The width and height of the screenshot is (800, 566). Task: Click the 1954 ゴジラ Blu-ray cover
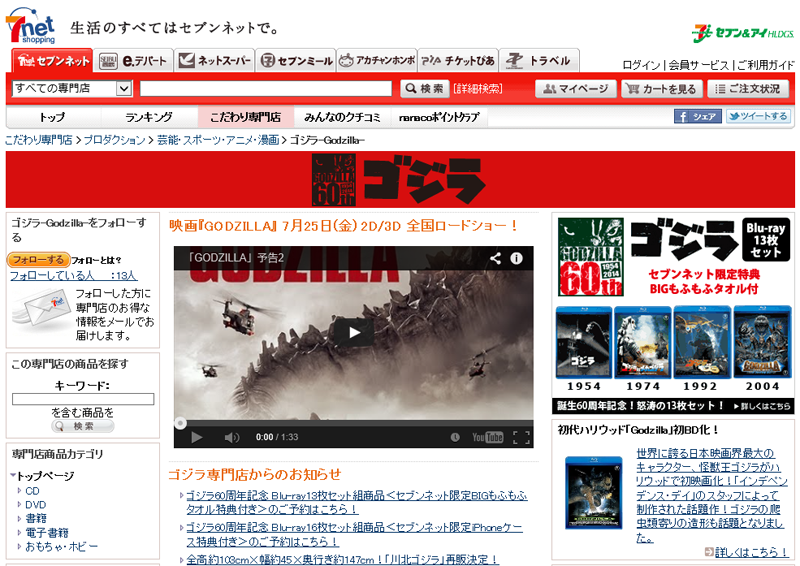click(x=584, y=342)
